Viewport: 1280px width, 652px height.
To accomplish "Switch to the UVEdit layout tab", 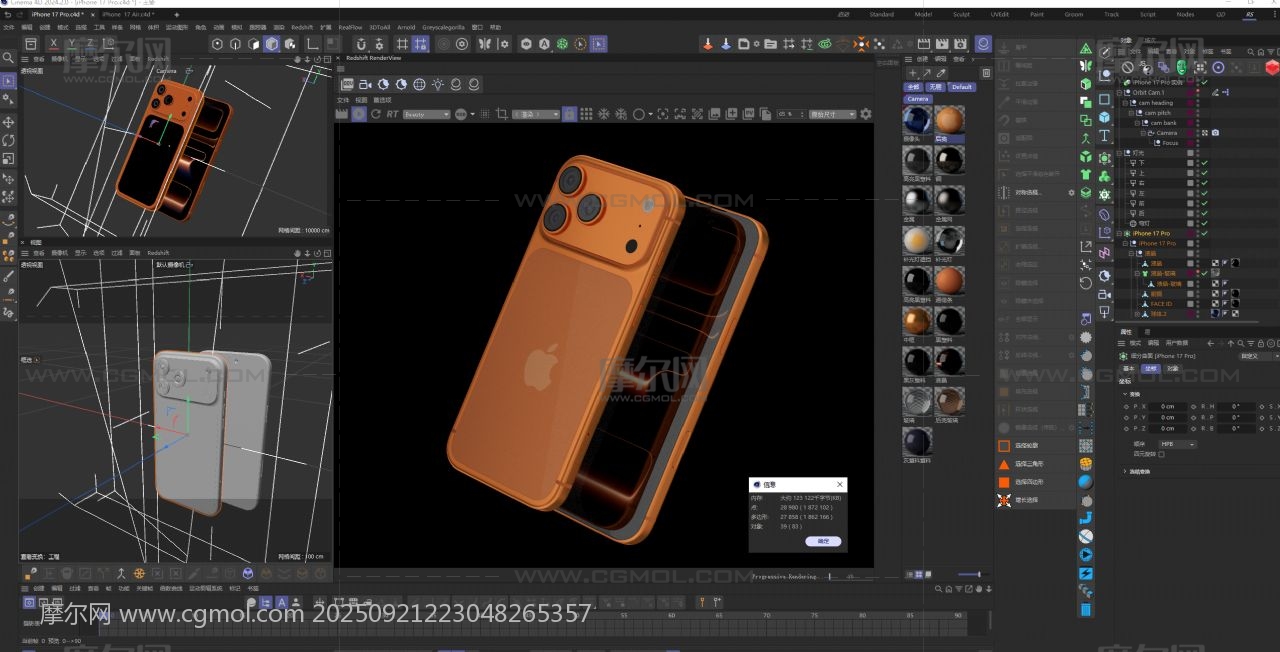I will [1000, 15].
